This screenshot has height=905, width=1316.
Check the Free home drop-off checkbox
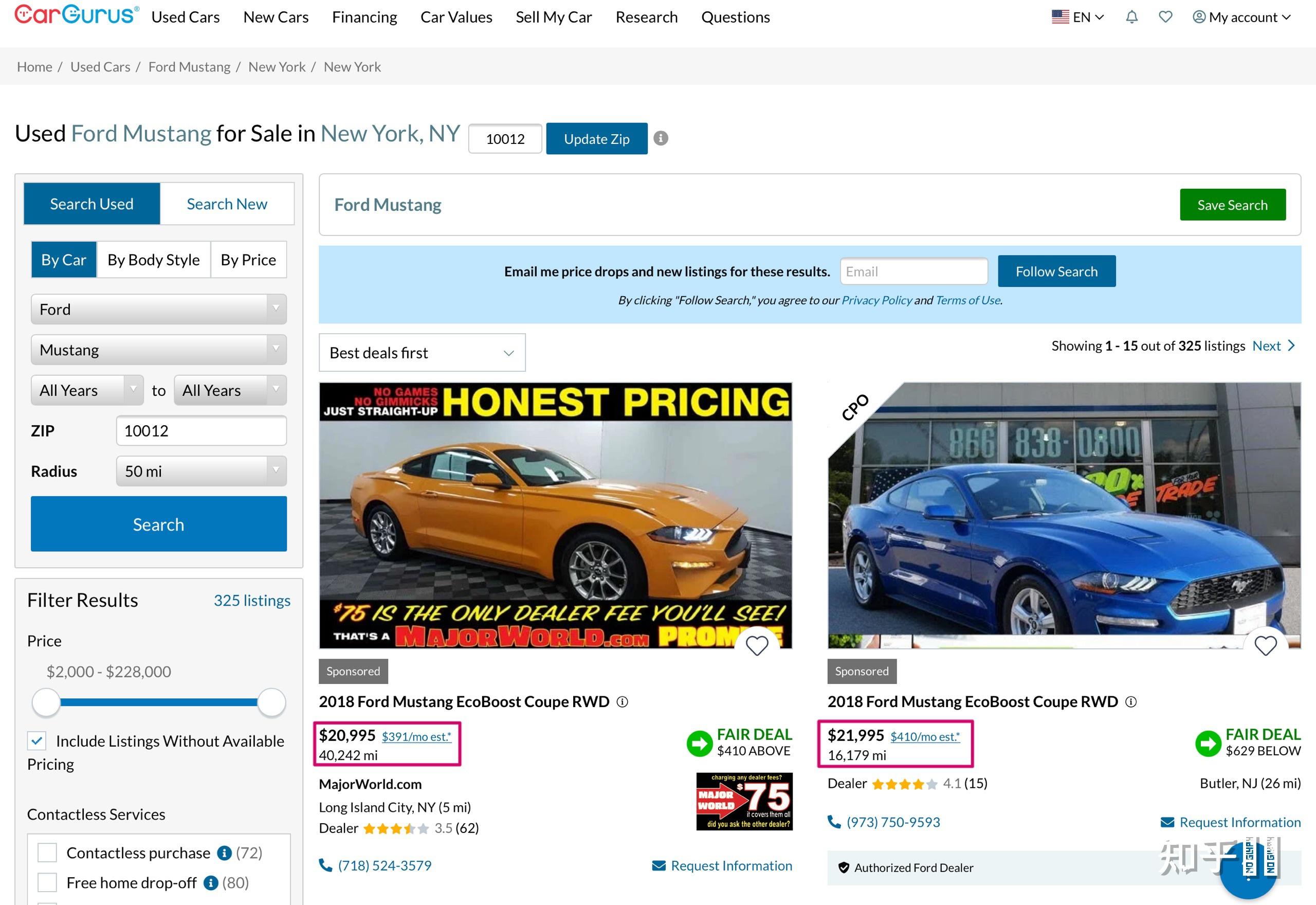point(47,882)
